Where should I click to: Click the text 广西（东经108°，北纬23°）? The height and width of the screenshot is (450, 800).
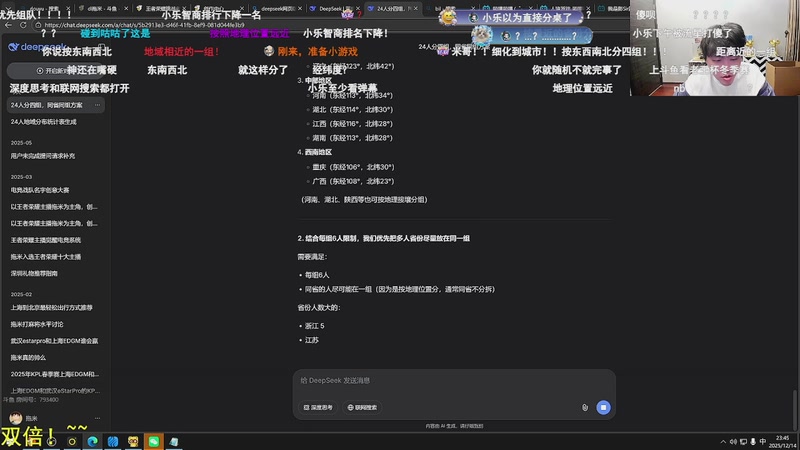click(x=353, y=181)
